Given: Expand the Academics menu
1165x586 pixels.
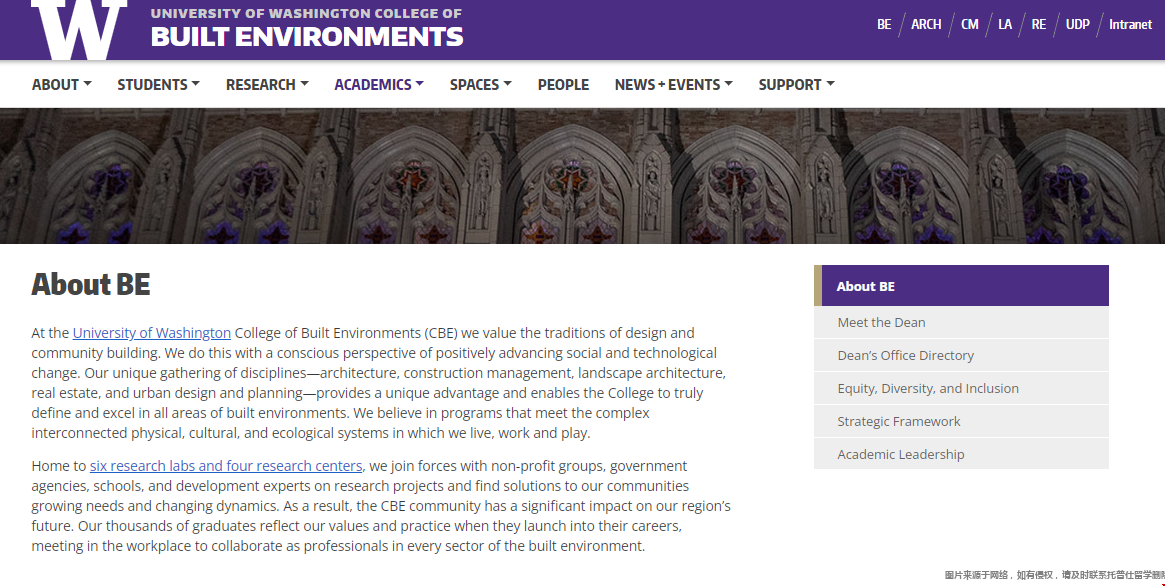Looking at the screenshot, I should pos(378,85).
